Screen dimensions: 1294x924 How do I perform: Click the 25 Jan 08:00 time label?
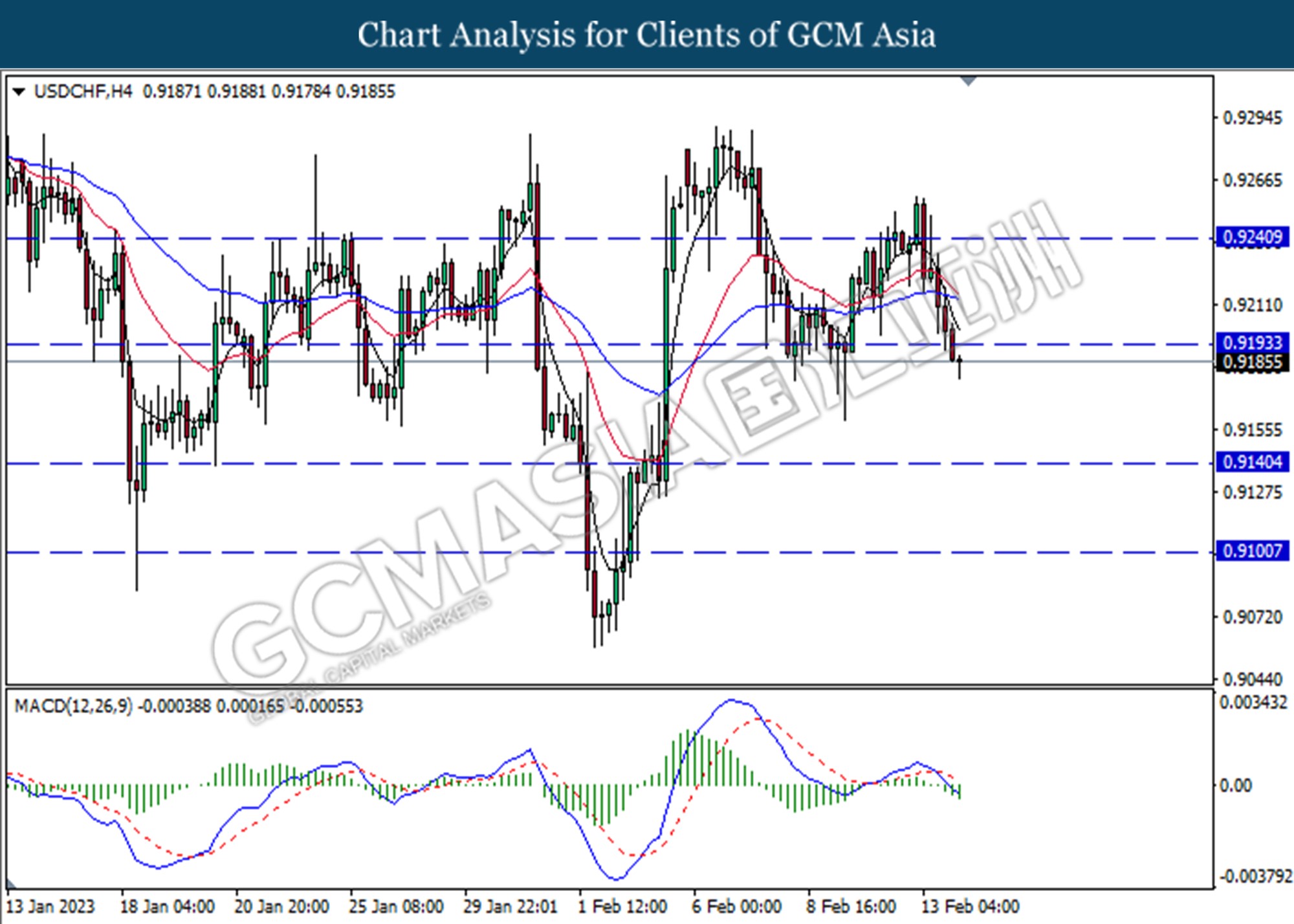tap(396, 907)
